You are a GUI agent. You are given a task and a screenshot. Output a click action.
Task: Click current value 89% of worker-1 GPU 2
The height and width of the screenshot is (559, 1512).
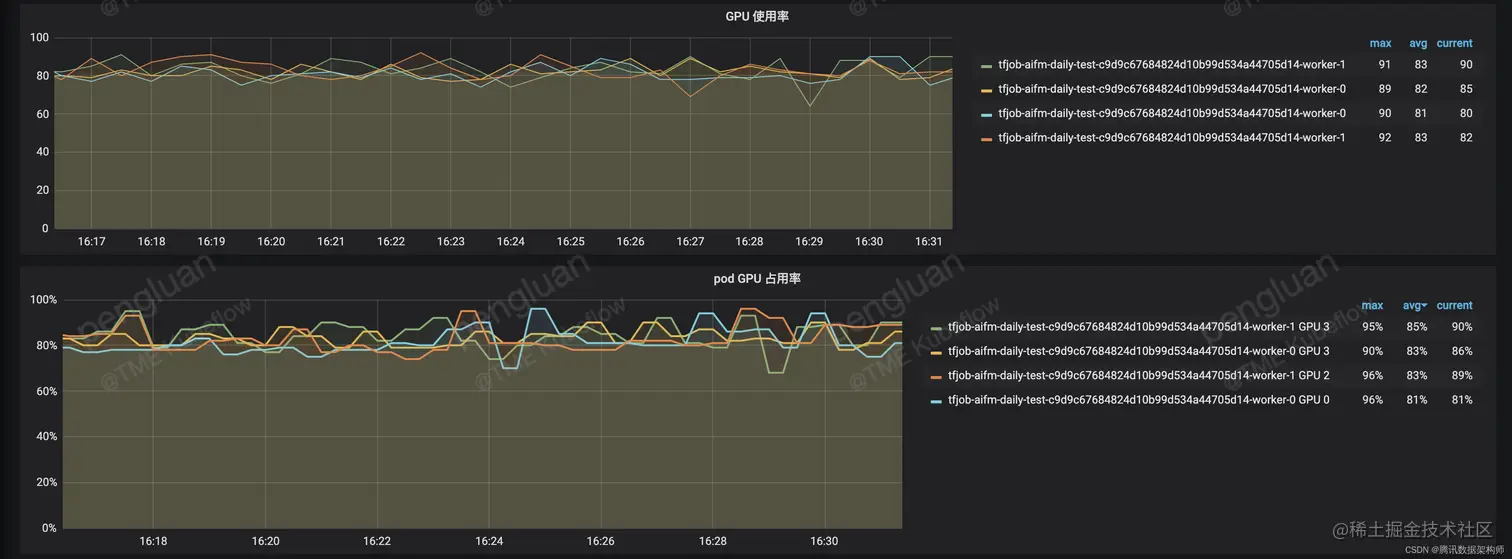click(x=1461, y=375)
